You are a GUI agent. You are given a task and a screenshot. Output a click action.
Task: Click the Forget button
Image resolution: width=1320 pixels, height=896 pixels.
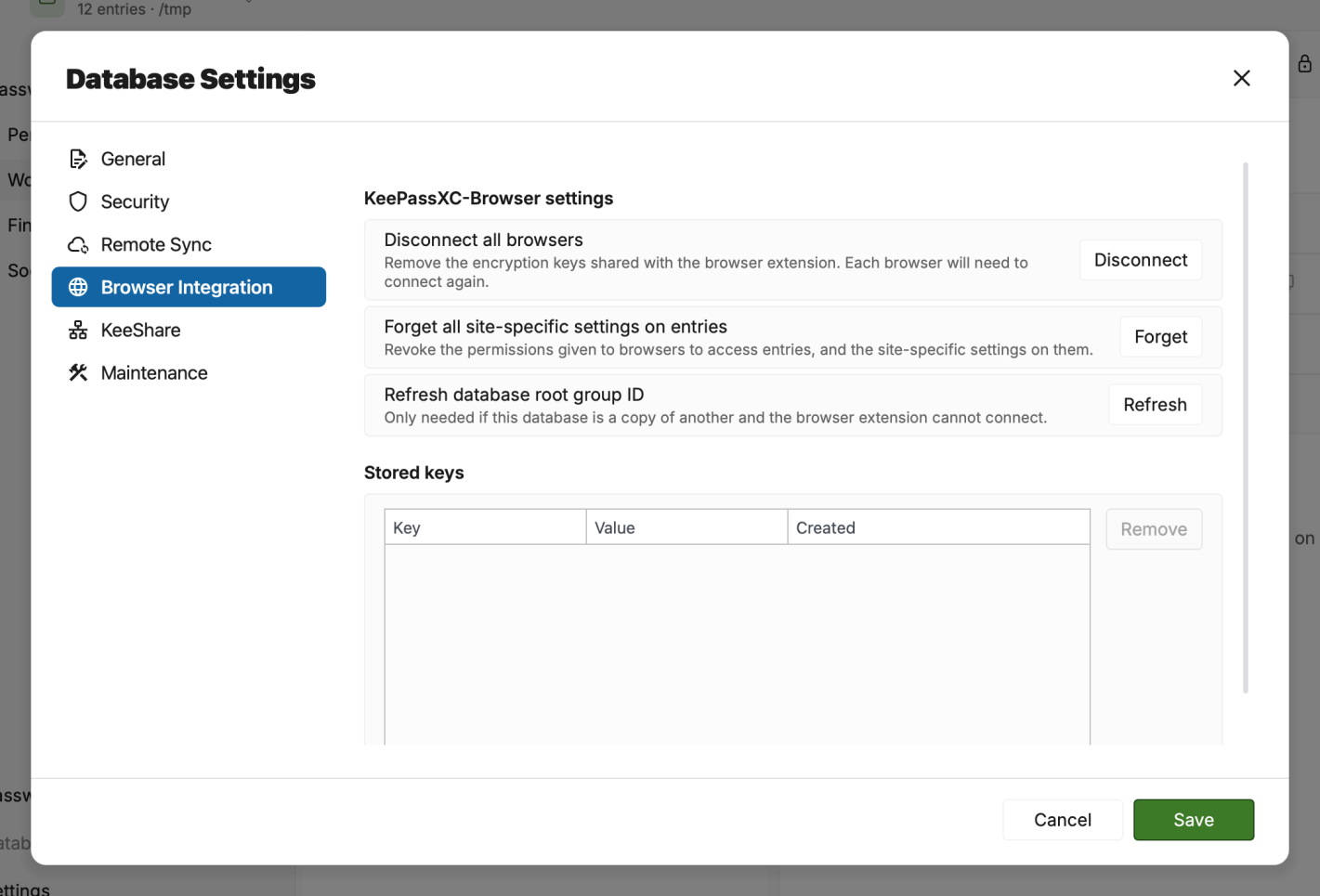pos(1161,337)
